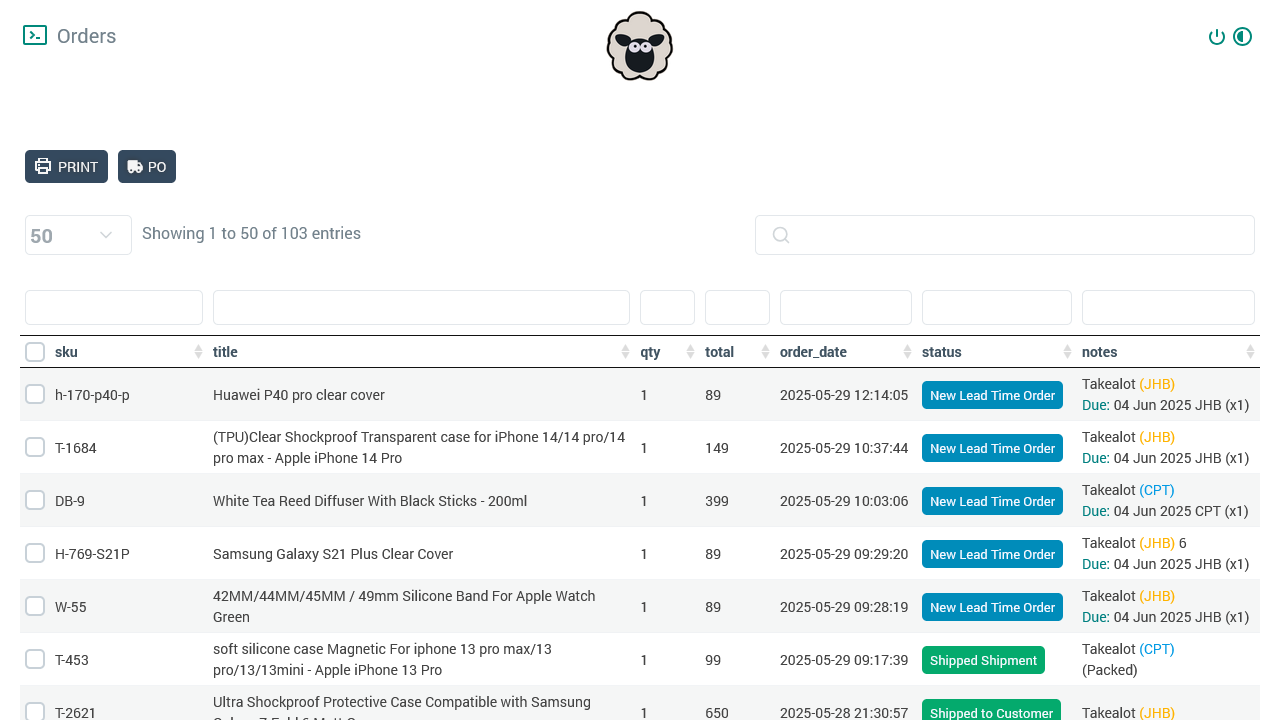
Task: Sort the total column using its sort arrows
Action: (766, 351)
